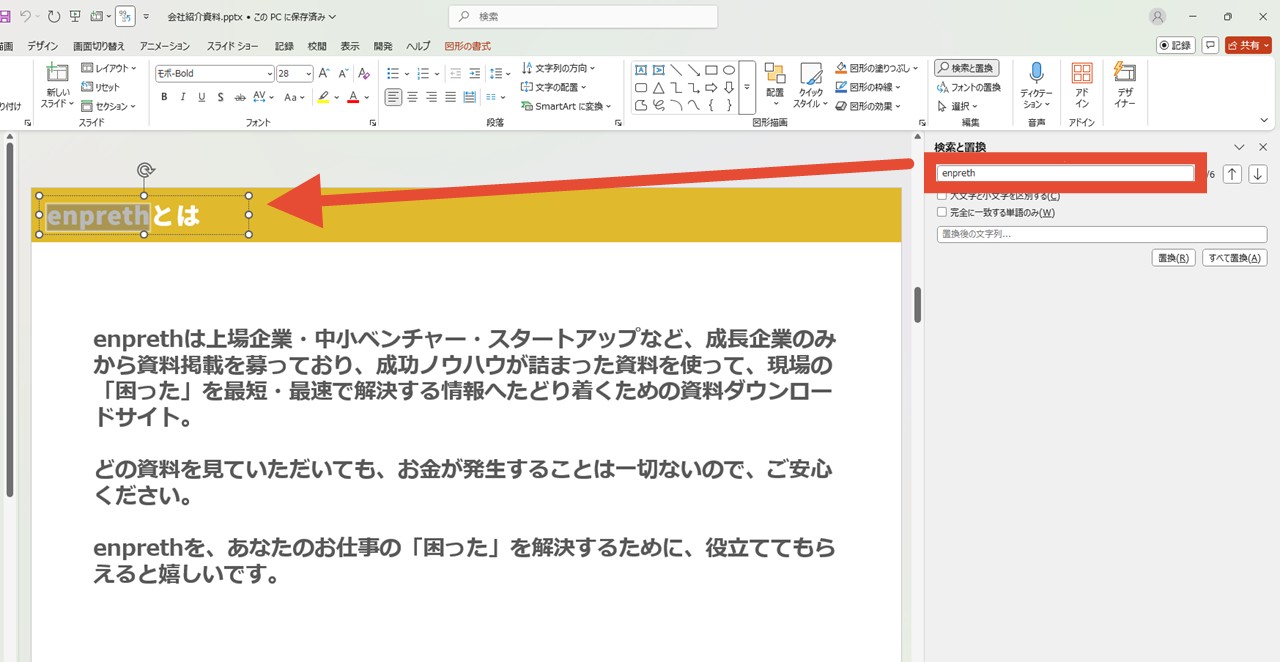Apply text shadow (S) formatting
This screenshot has height=662, width=1280.
[x=220, y=97]
